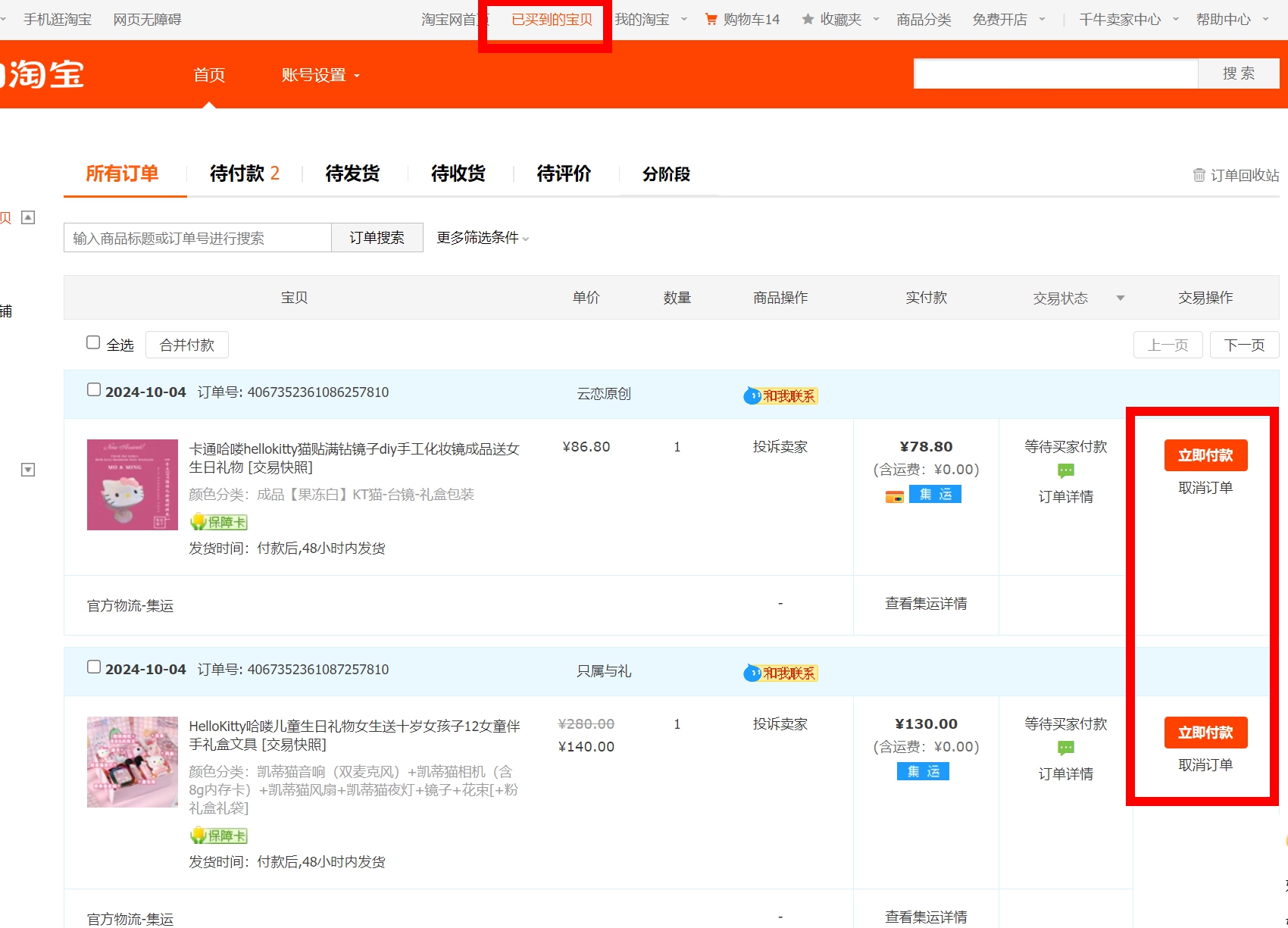Select the 所有订单 tab

click(x=122, y=173)
